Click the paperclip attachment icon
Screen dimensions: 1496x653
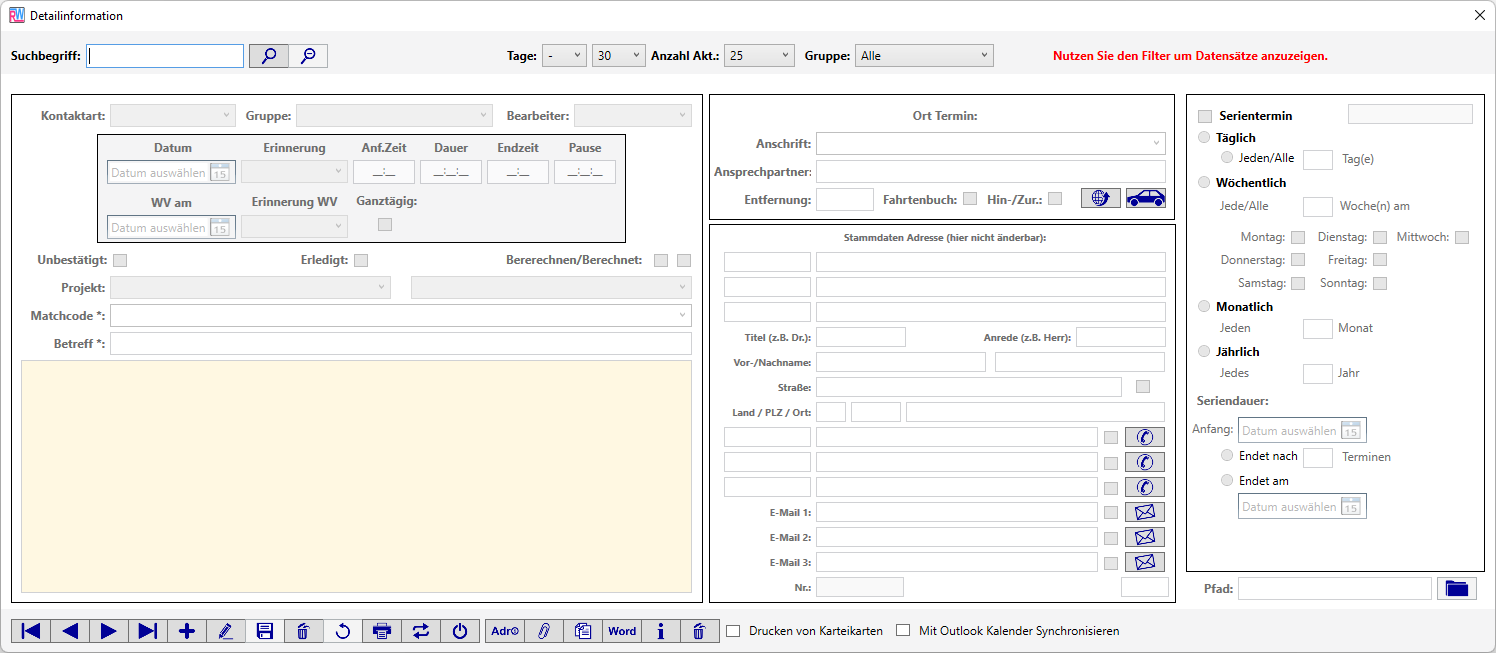544,631
